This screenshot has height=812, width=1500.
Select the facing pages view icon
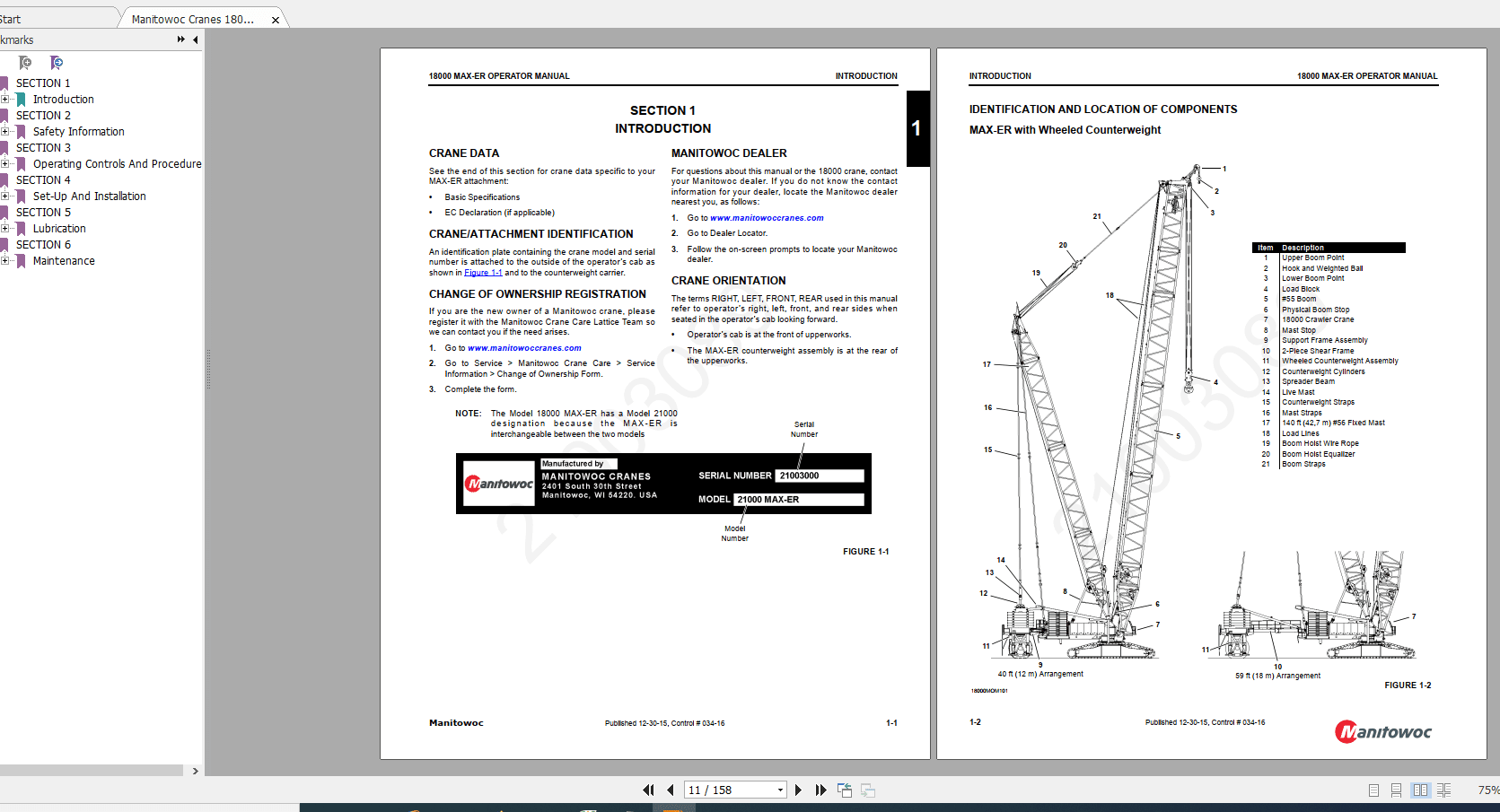1420,790
